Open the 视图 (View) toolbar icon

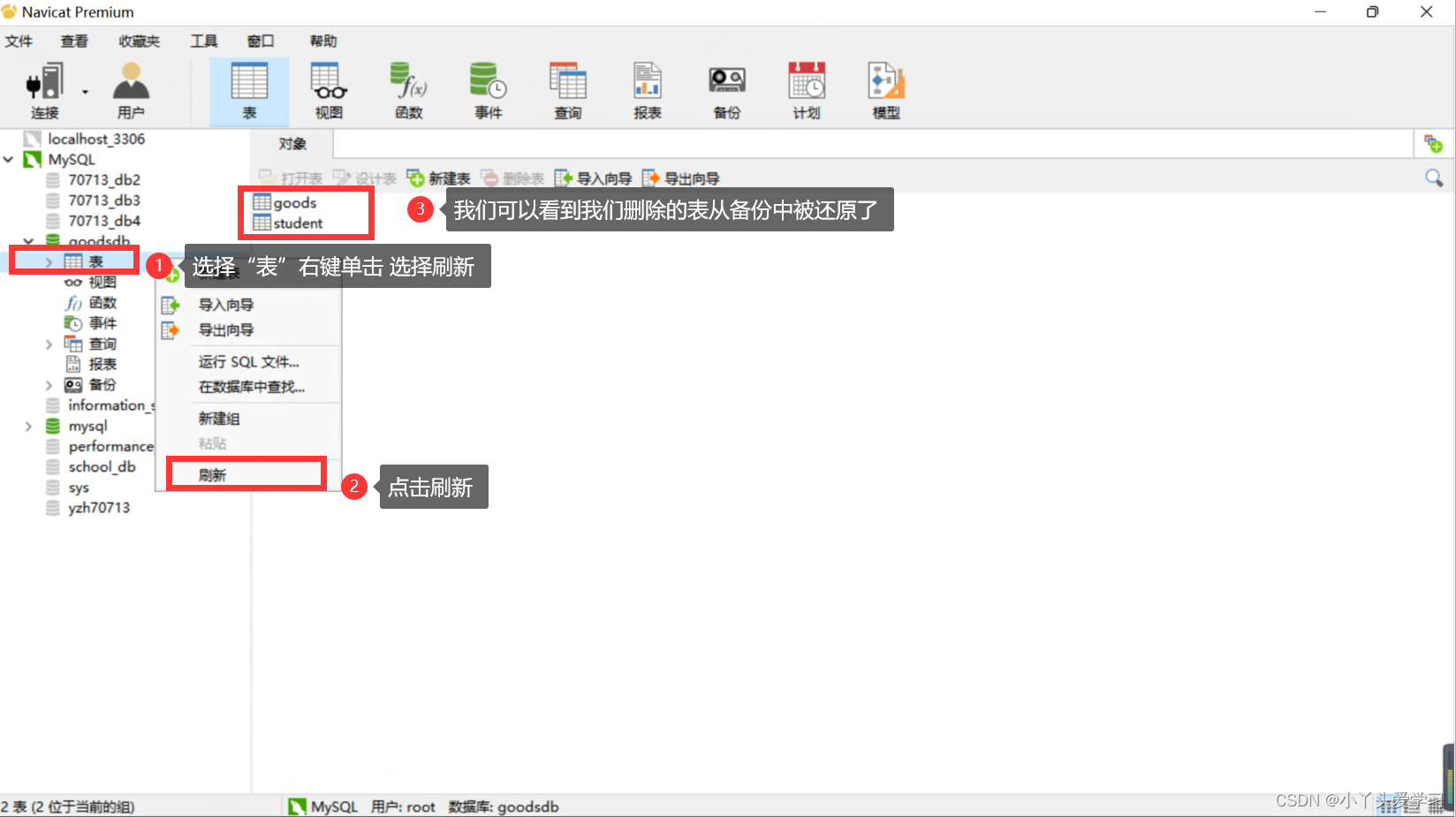point(329,91)
